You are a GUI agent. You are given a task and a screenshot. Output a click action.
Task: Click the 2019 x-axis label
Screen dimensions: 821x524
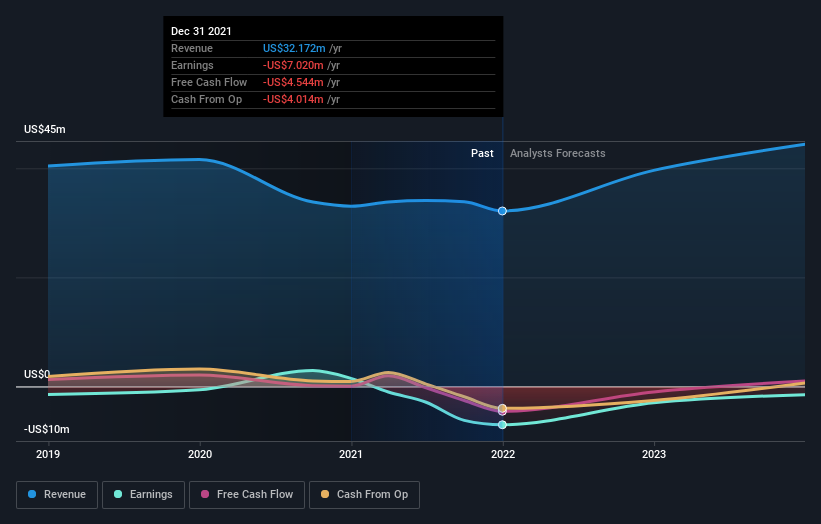(x=48, y=454)
